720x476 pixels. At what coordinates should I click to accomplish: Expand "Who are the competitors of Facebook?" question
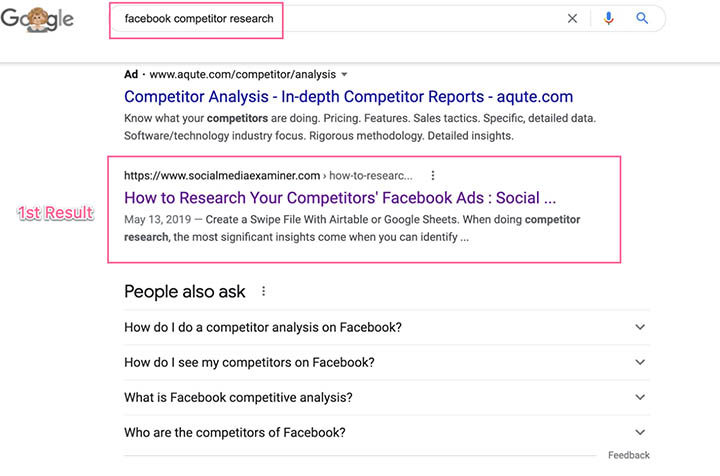(x=640, y=433)
